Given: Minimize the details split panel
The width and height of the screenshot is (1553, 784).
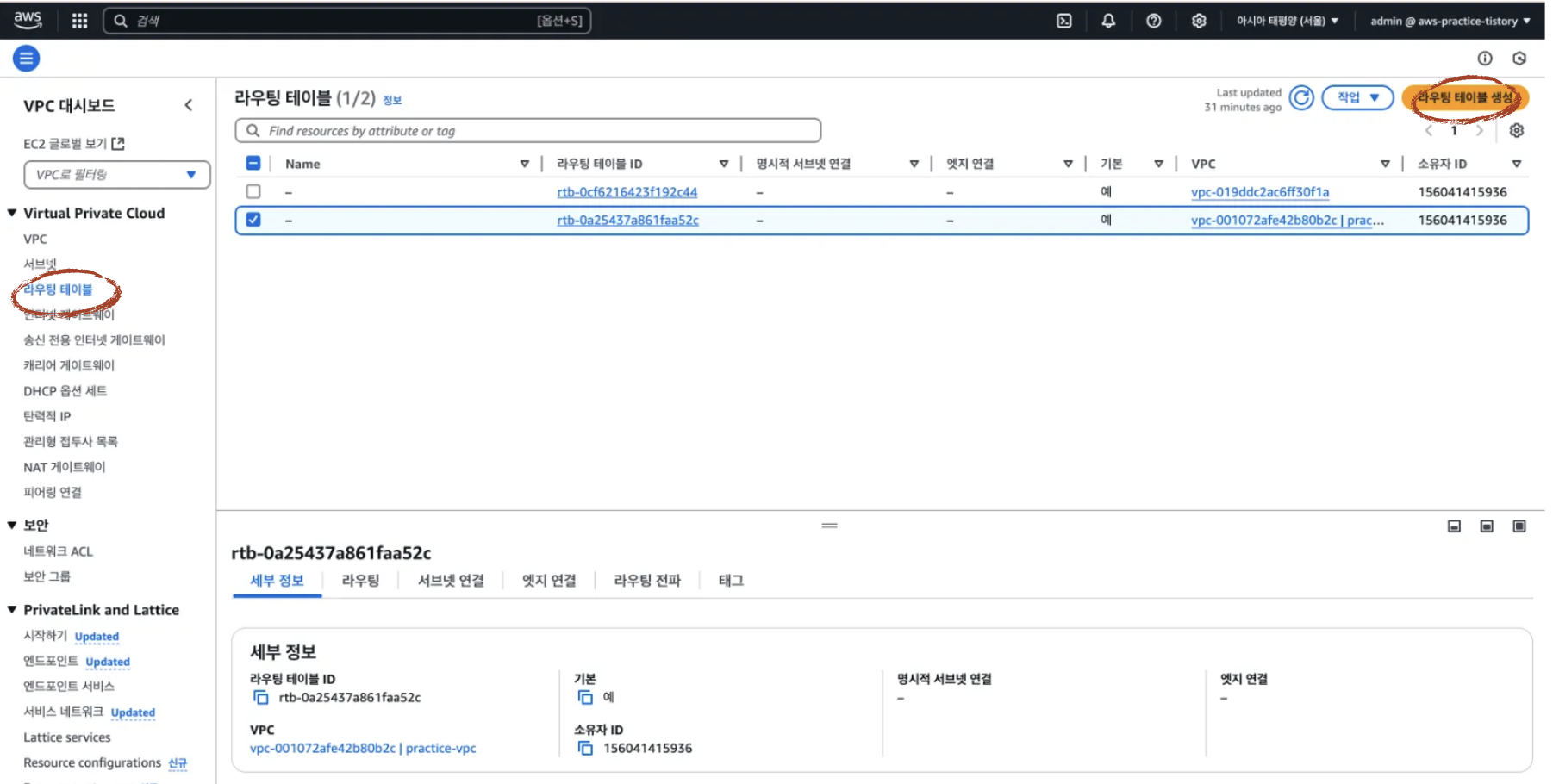Looking at the screenshot, I should click(x=1454, y=526).
